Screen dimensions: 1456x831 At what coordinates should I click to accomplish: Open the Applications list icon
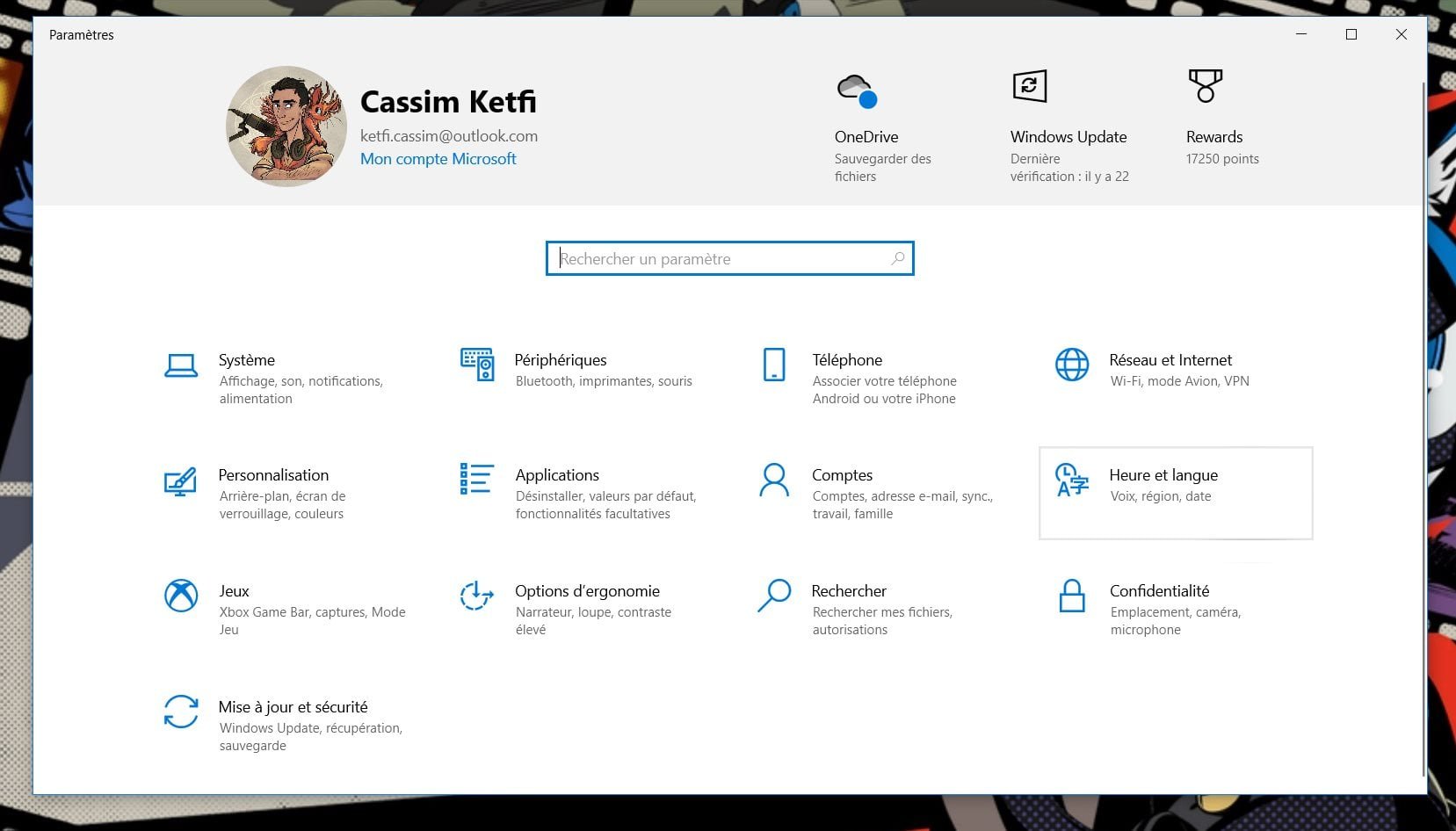476,480
